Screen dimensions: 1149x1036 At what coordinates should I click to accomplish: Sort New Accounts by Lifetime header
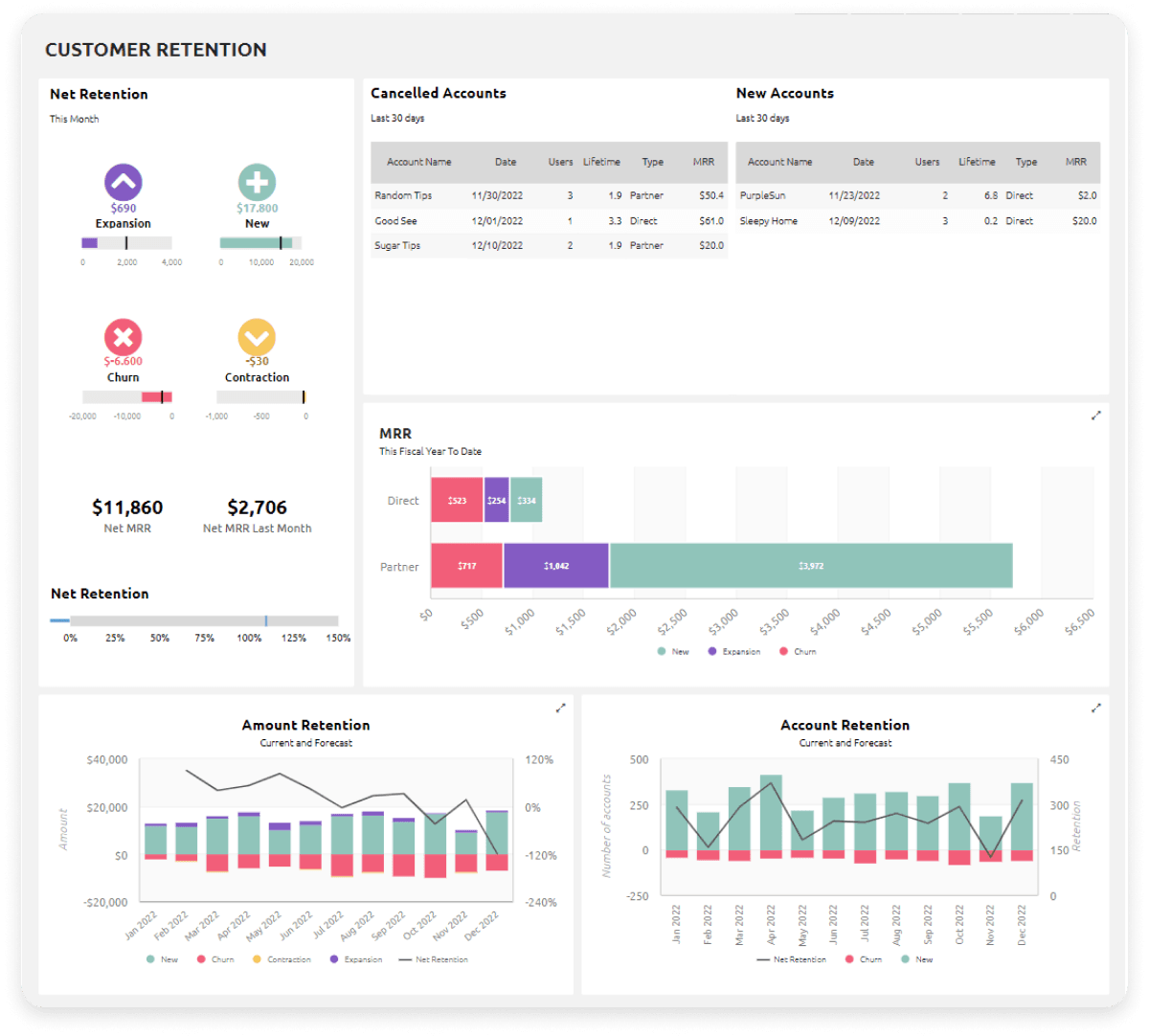point(977,162)
